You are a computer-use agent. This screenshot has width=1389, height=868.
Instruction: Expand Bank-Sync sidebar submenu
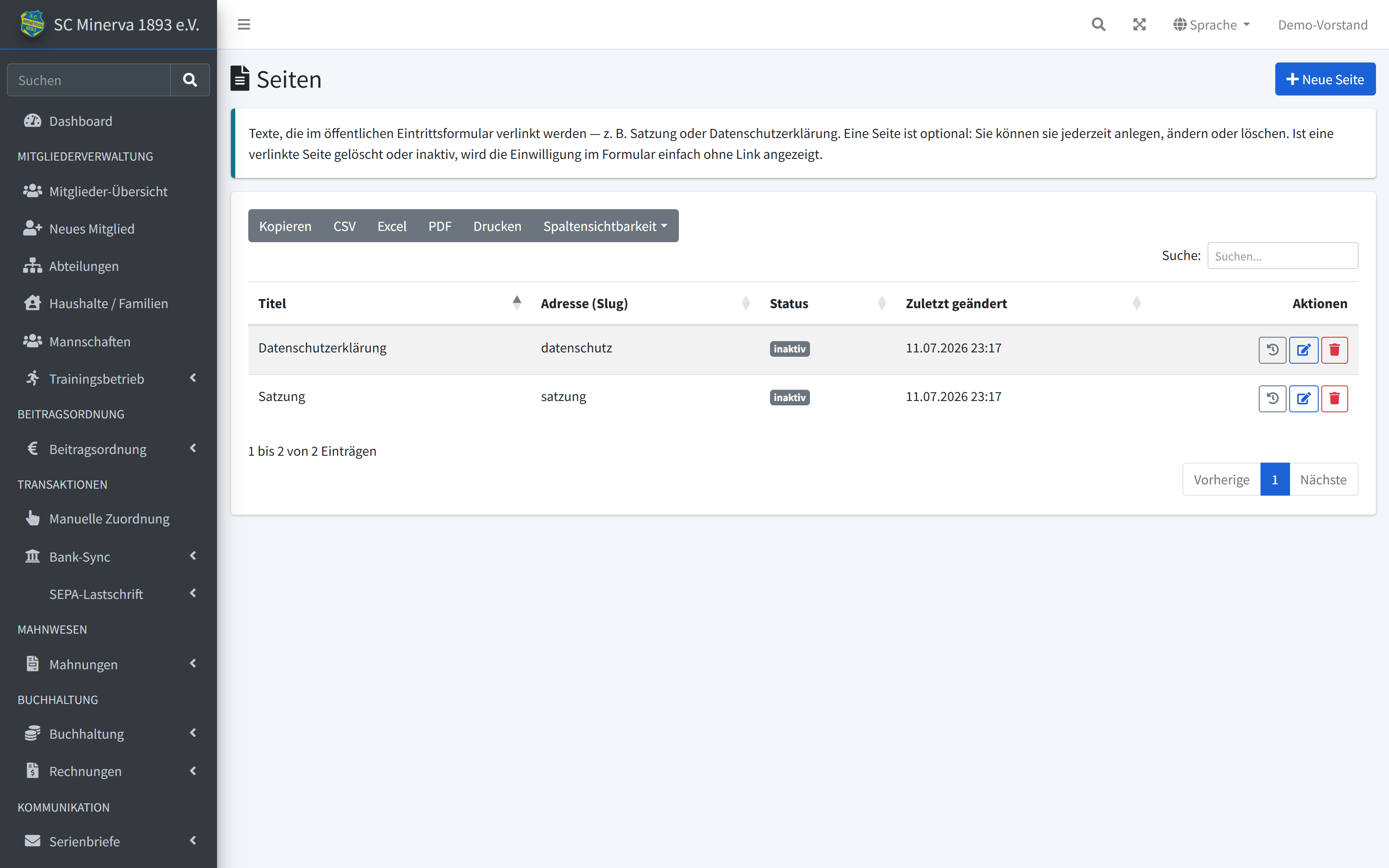tap(109, 556)
